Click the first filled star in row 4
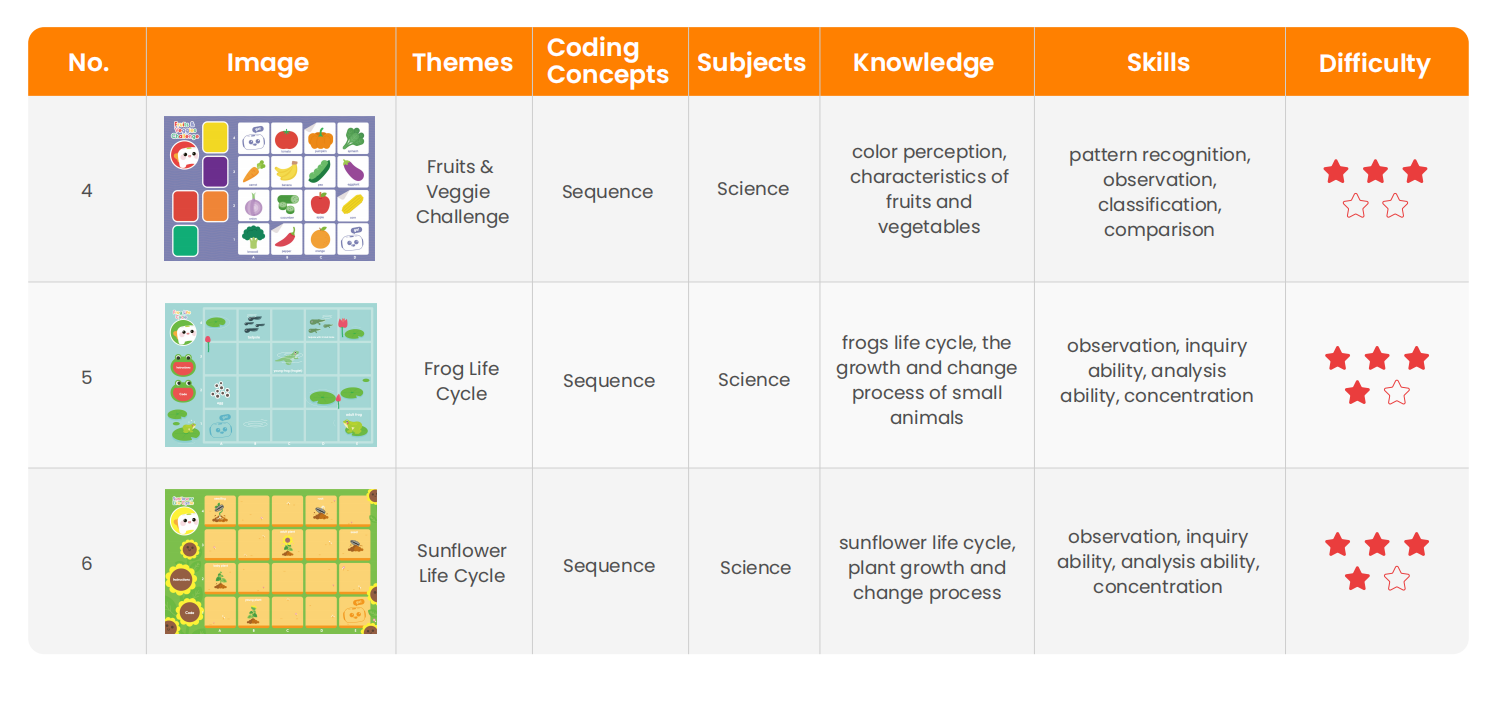This screenshot has height=701, width=1505. (x=1336, y=172)
